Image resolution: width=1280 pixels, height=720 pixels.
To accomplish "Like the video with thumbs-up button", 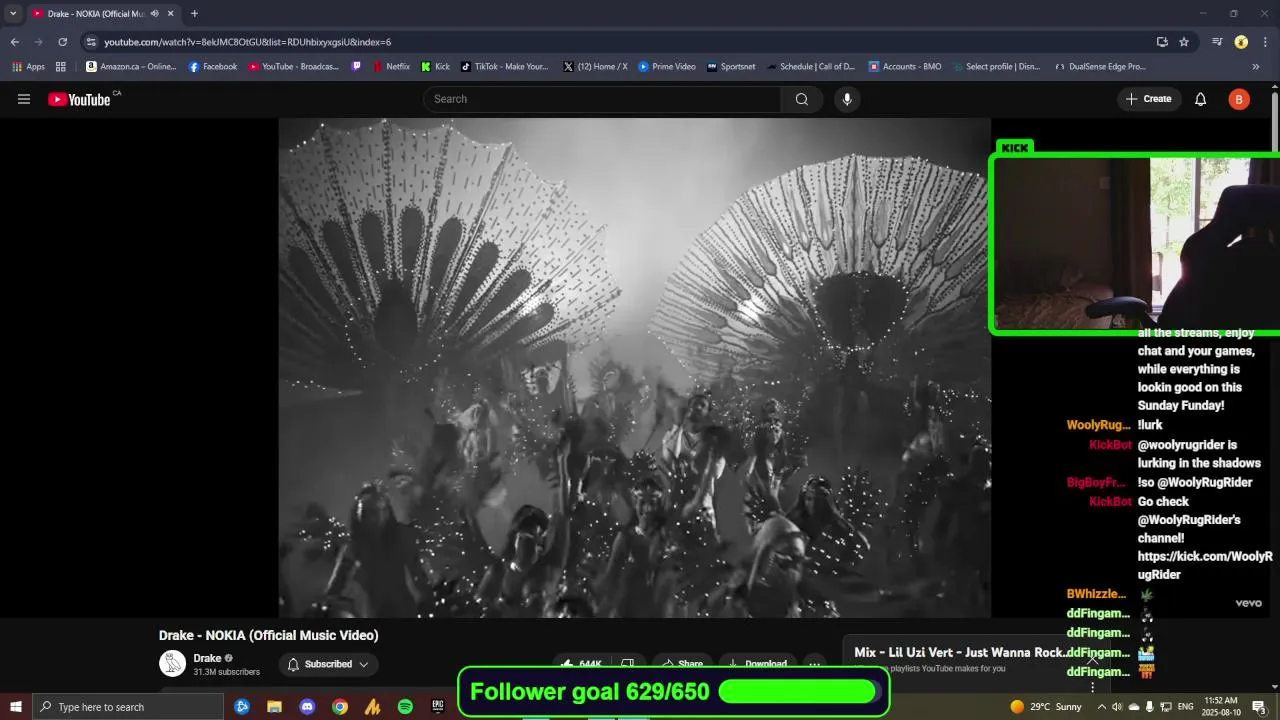I will point(581,664).
